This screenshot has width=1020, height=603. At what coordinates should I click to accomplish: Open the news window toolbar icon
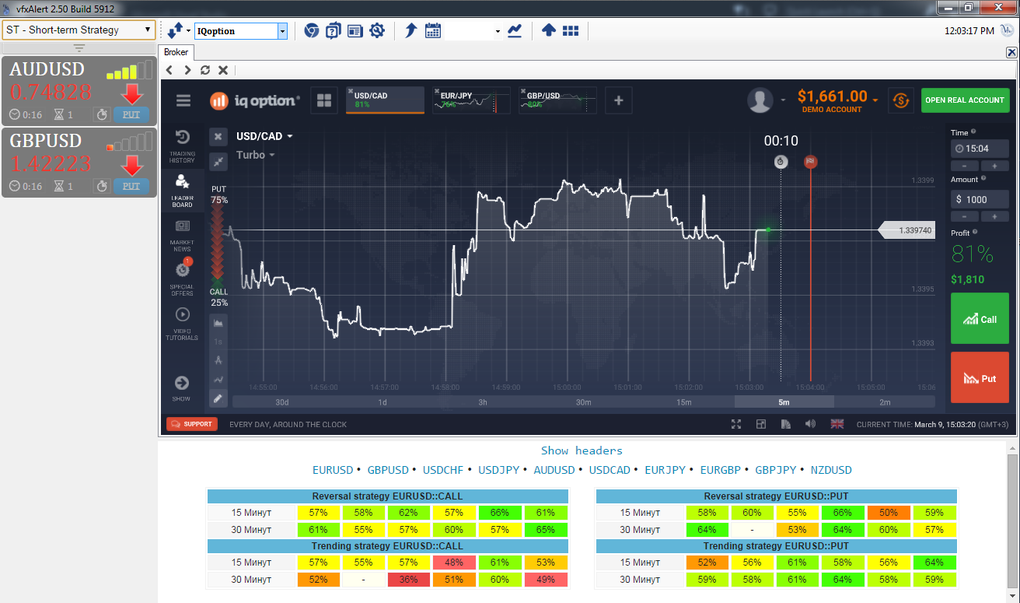click(355, 31)
